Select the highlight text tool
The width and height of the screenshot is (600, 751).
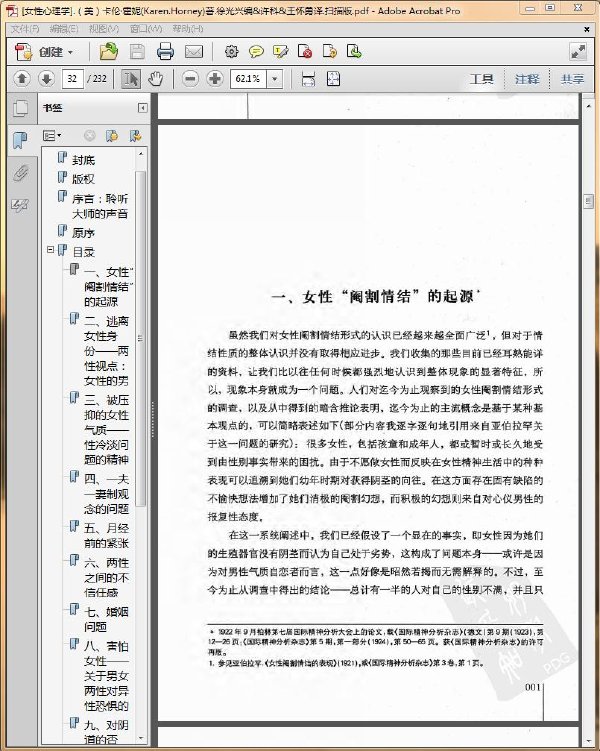click(280, 51)
